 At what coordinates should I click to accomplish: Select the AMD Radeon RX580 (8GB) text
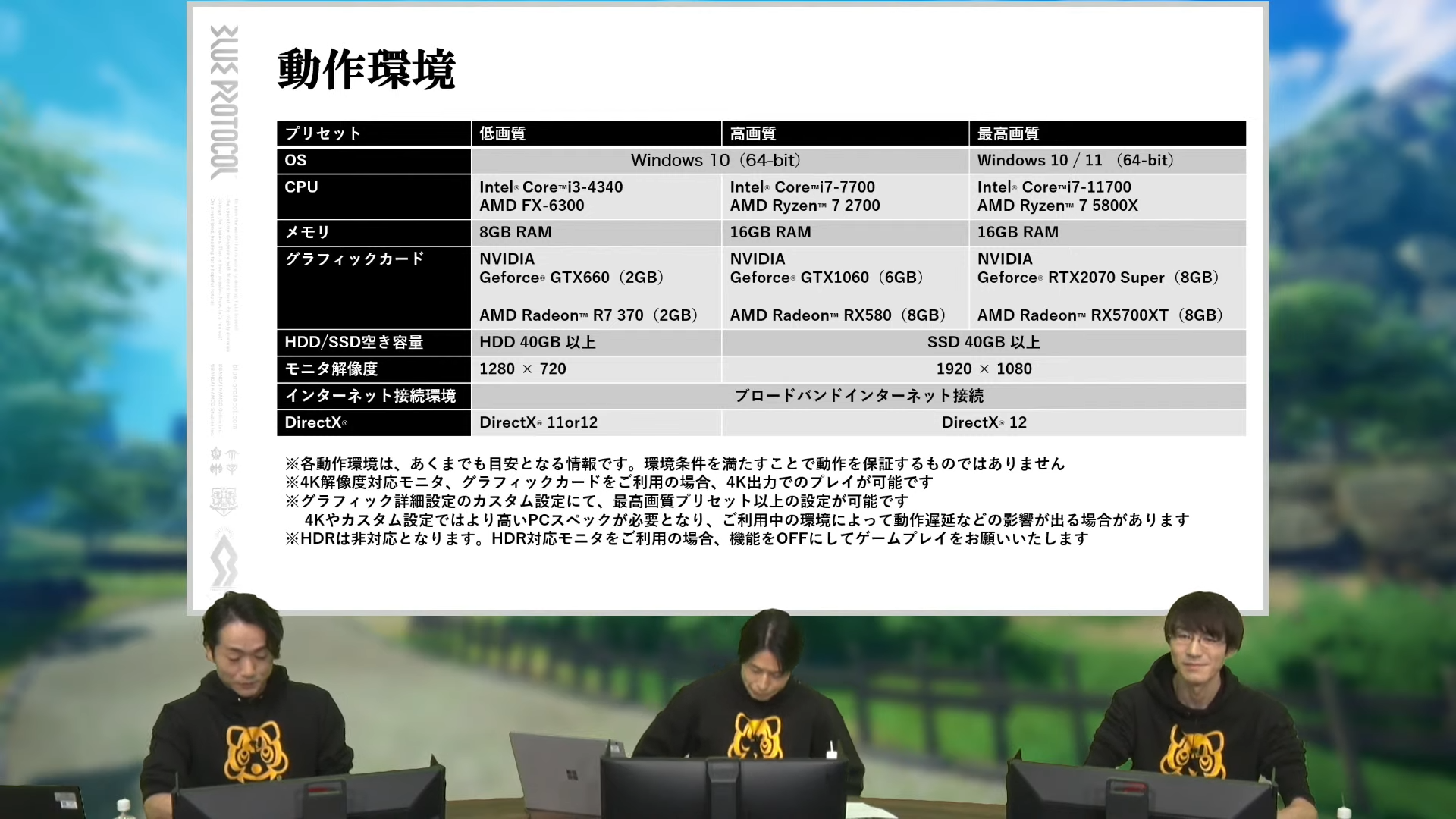838,315
